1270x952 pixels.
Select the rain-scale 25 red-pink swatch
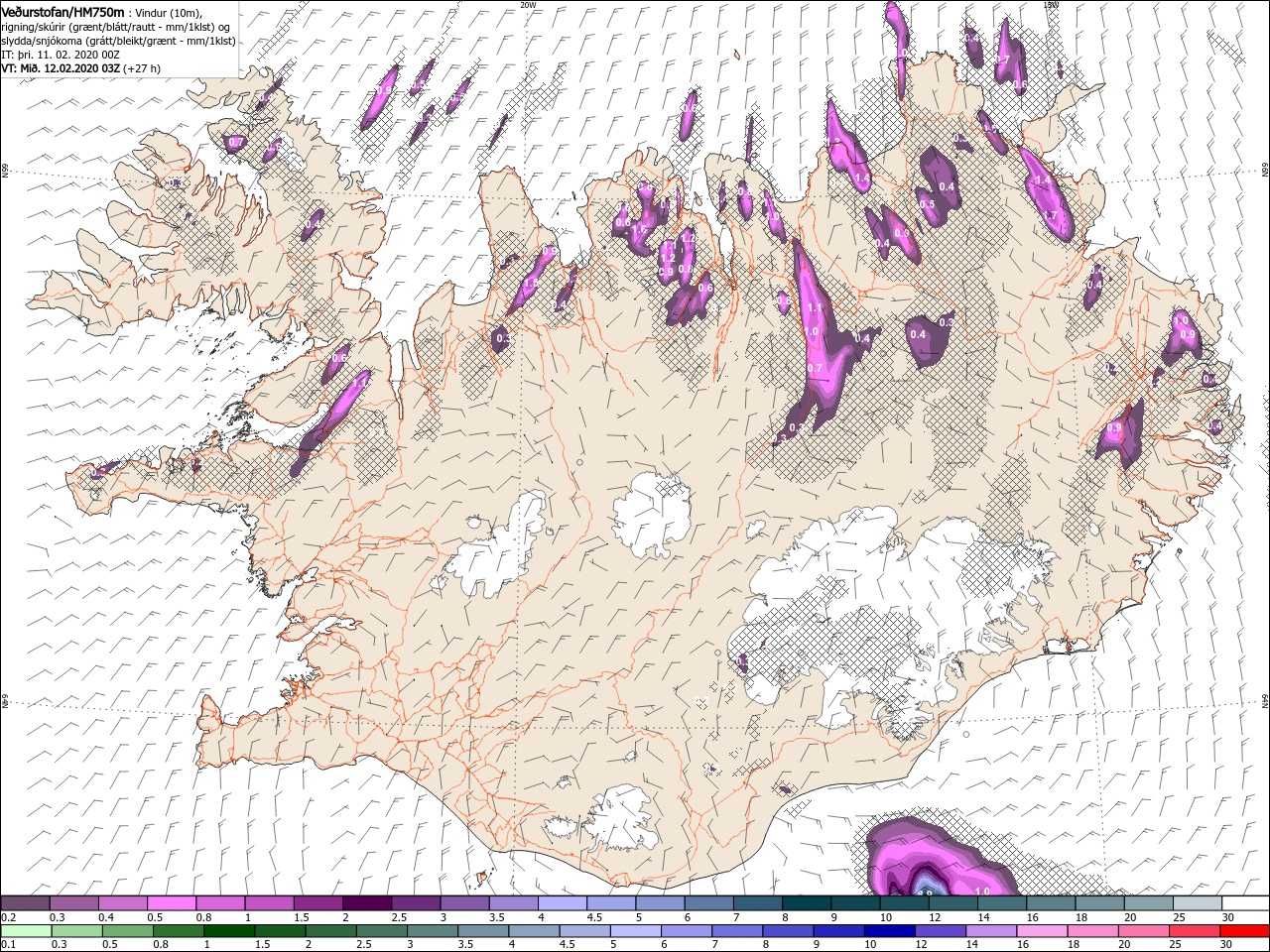1194,930
